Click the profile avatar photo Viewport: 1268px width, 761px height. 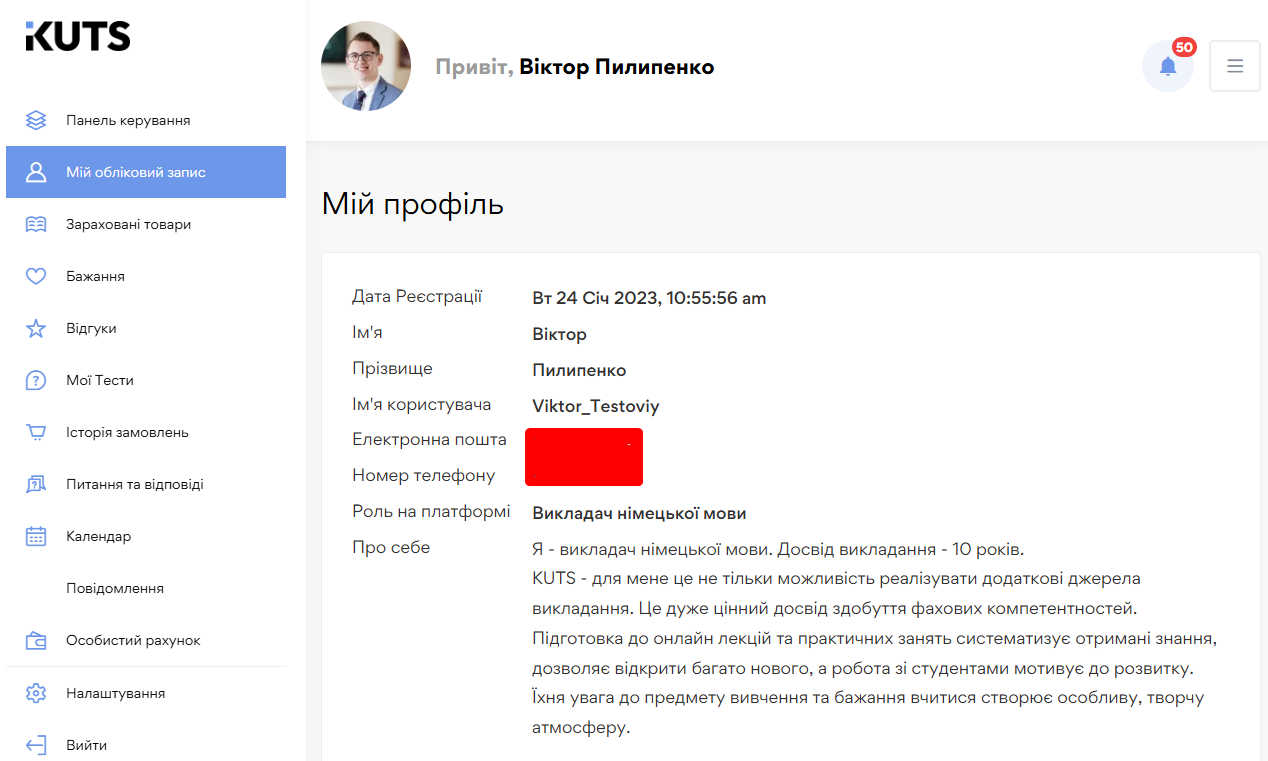point(366,66)
